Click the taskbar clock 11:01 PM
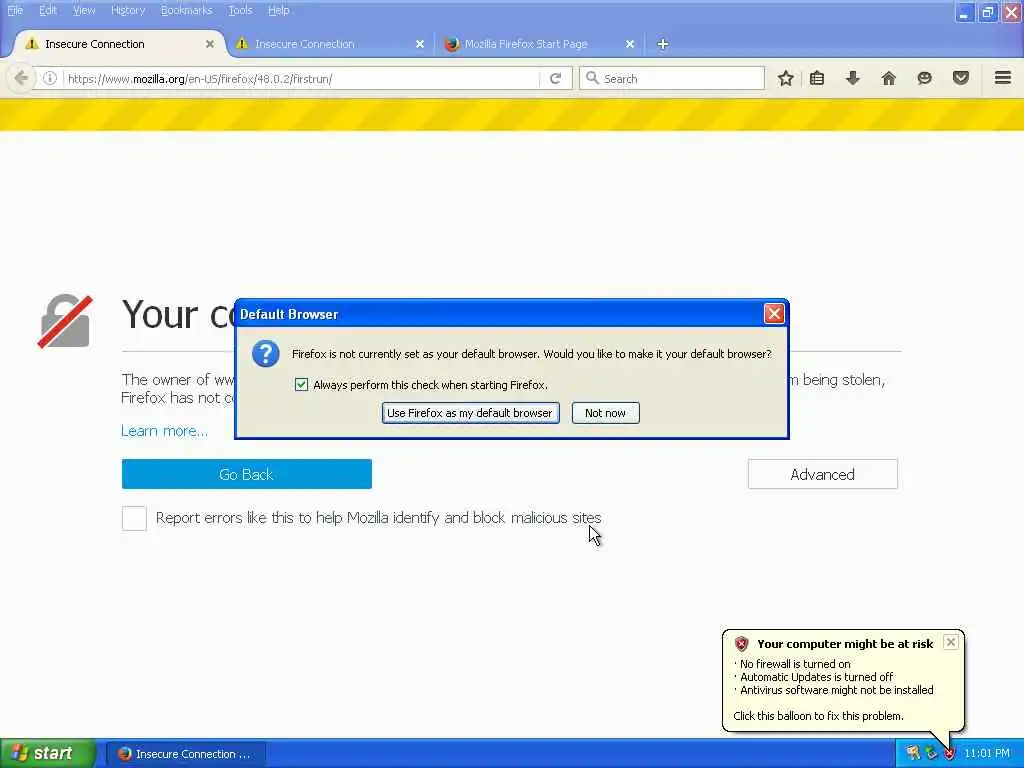Viewport: 1024px width, 768px height. point(987,753)
